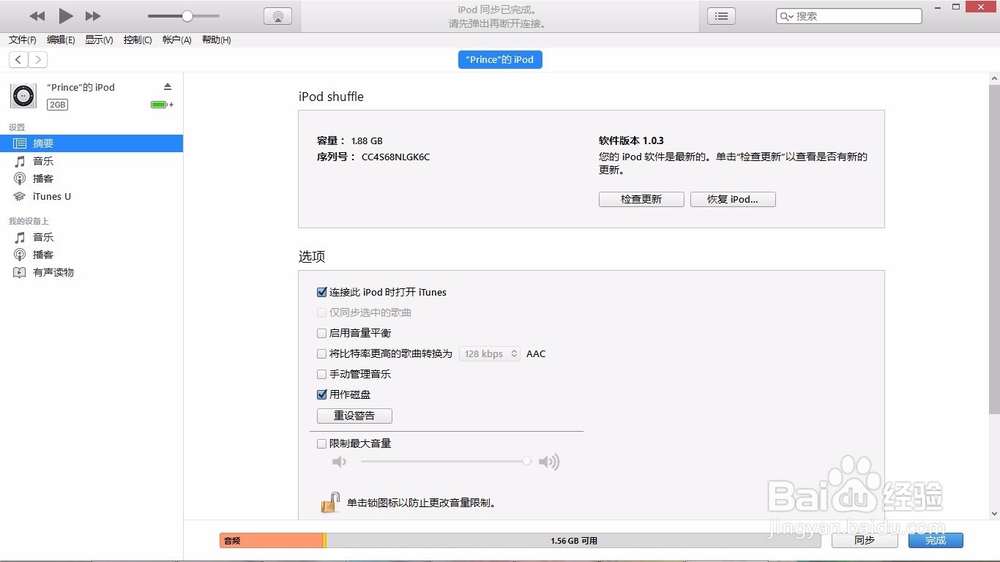Image resolution: width=1000 pixels, height=562 pixels.
Task: Open the list view button in the top bar
Action: tap(721, 17)
